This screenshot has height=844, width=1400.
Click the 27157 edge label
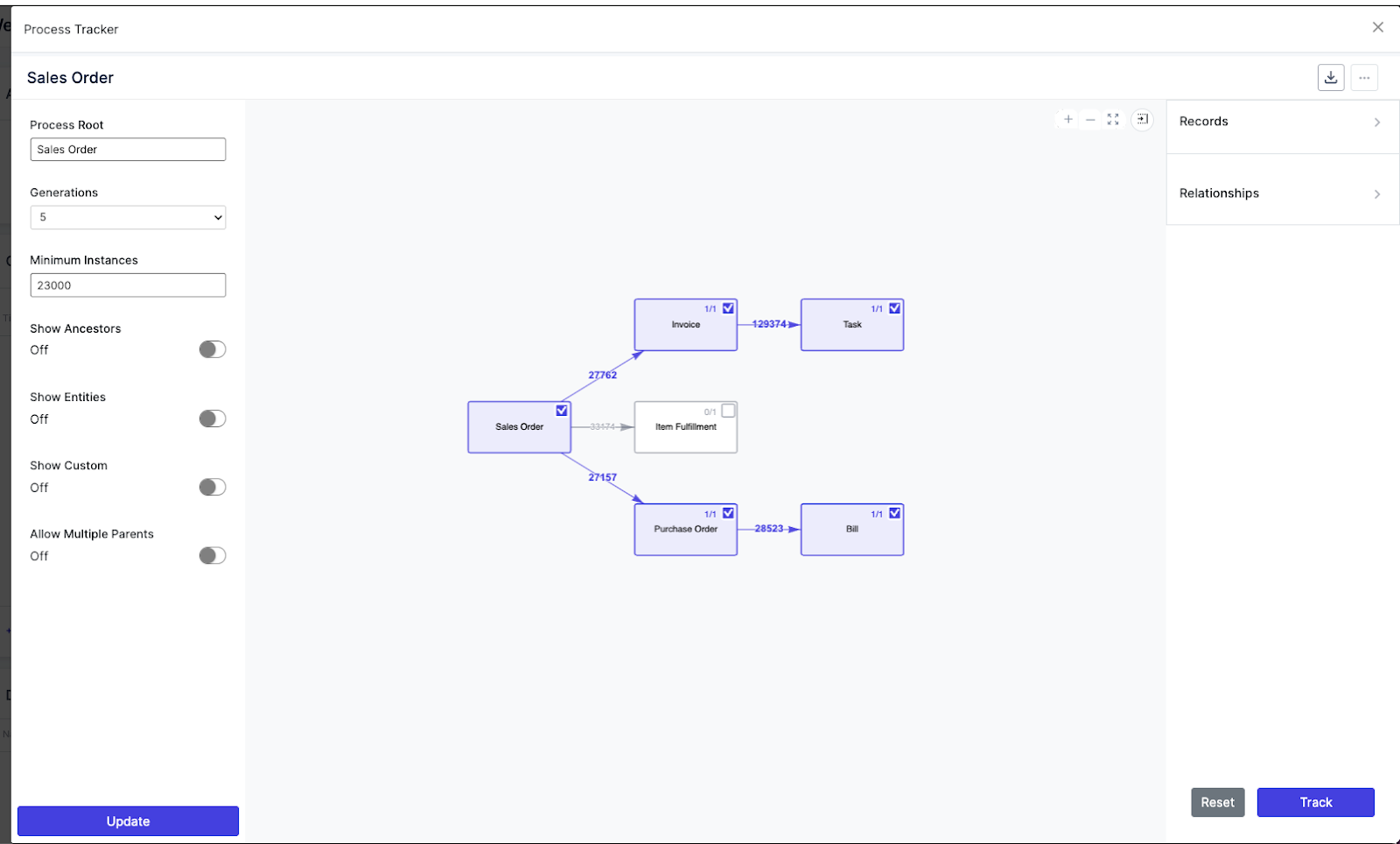point(602,477)
